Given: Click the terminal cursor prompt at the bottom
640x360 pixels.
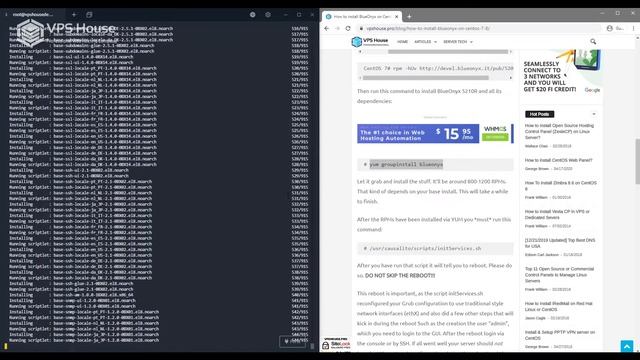Looking at the screenshot, I should click(x=6, y=346).
